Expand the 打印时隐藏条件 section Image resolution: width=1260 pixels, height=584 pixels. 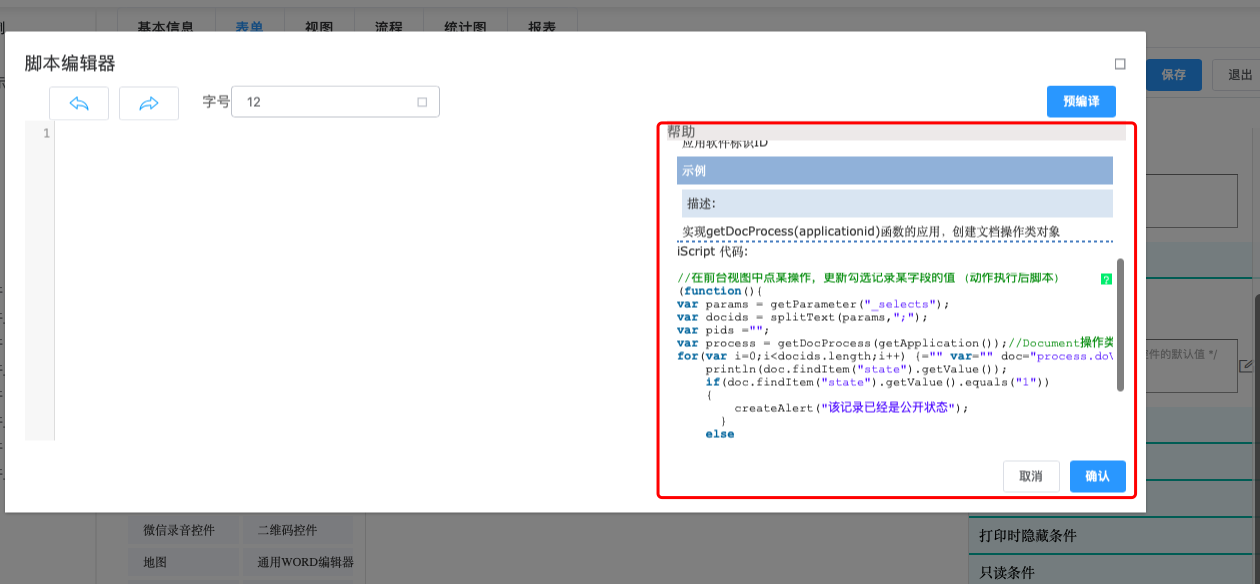click(x=1027, y=535)
